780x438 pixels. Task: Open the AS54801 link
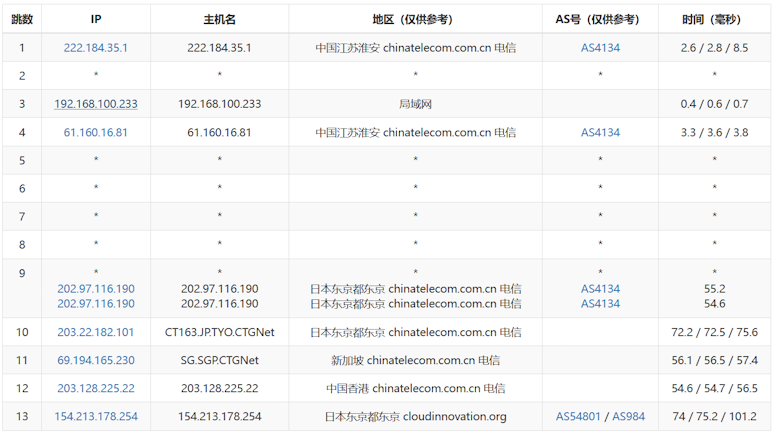pos(578,417)
